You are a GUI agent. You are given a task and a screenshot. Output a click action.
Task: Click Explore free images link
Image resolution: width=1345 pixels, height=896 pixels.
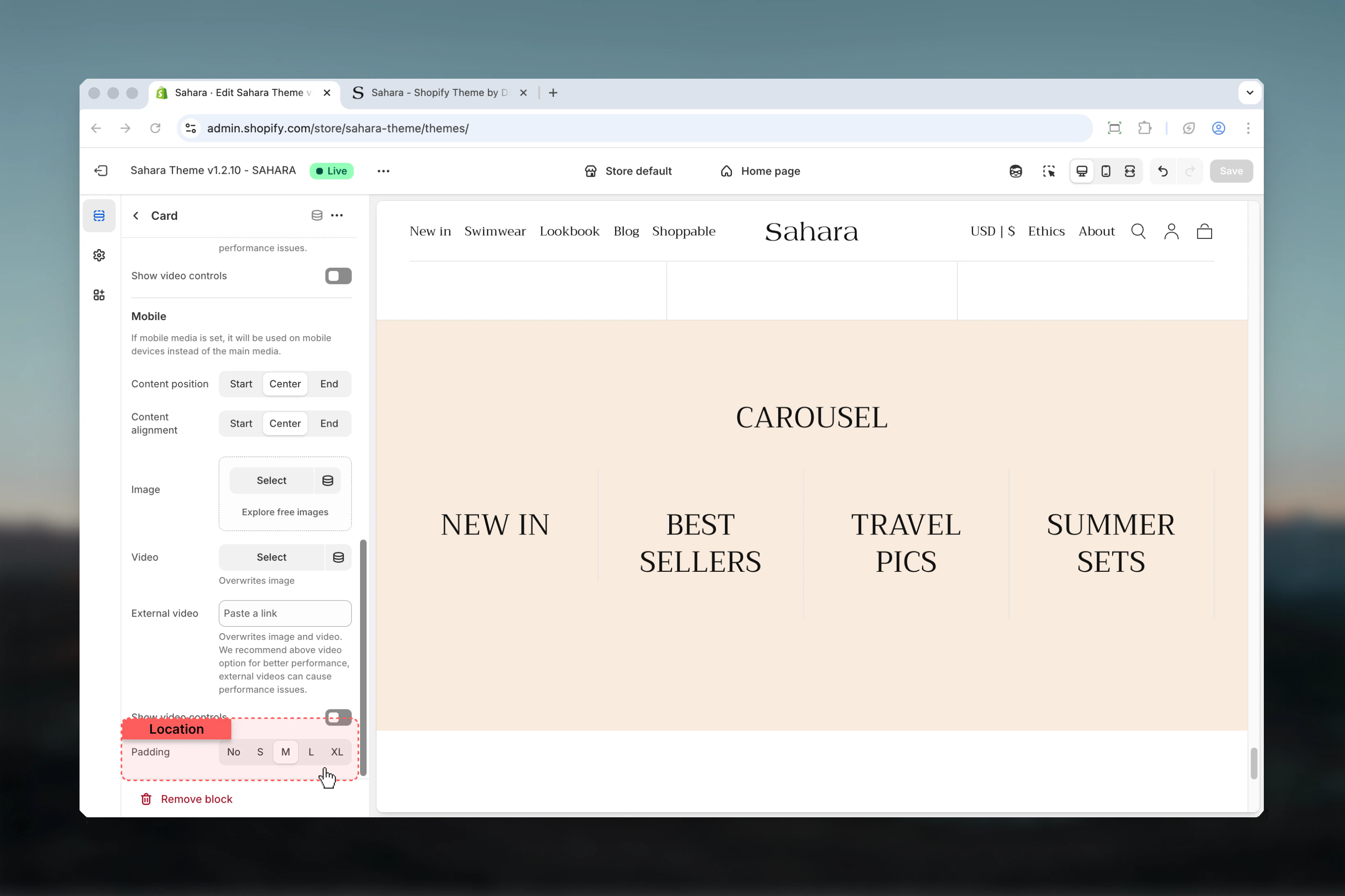[285, 512]
